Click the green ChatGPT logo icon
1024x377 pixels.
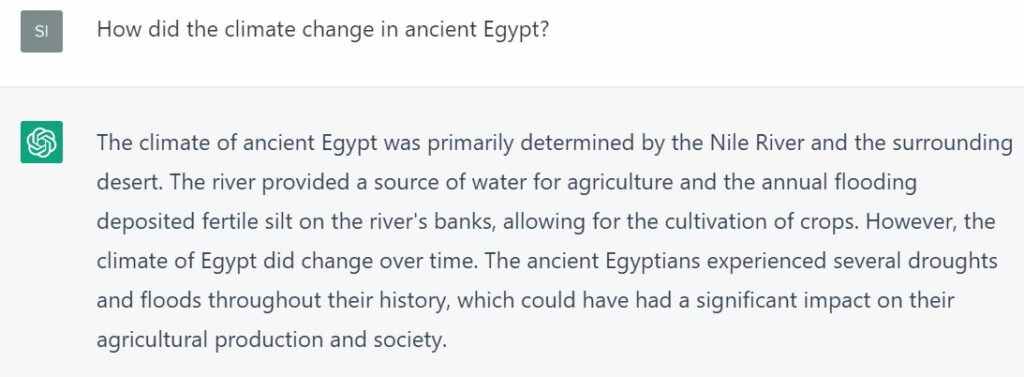[42, 142]
